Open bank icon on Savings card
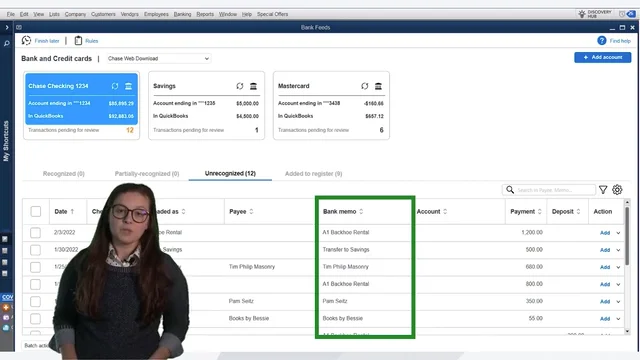Viewport: 640px width, 360px height. point(253,86)
